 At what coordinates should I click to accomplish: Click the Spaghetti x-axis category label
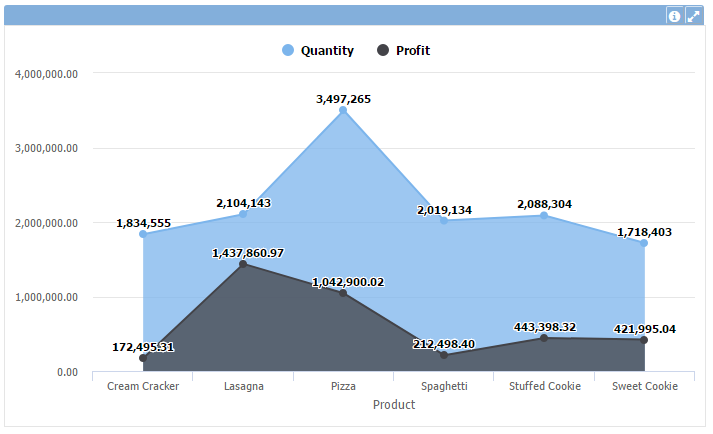(444, 386)
